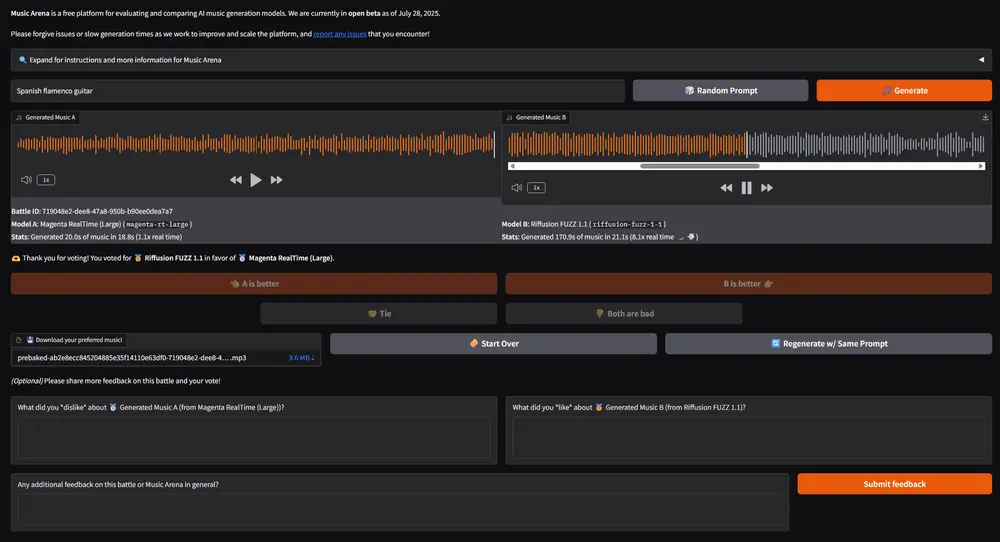Image resolution: width=1000 pixels, height=542 pixels.
Task: Download the prebaked mp3 file 3.6 MB
Action: [300, 357]
